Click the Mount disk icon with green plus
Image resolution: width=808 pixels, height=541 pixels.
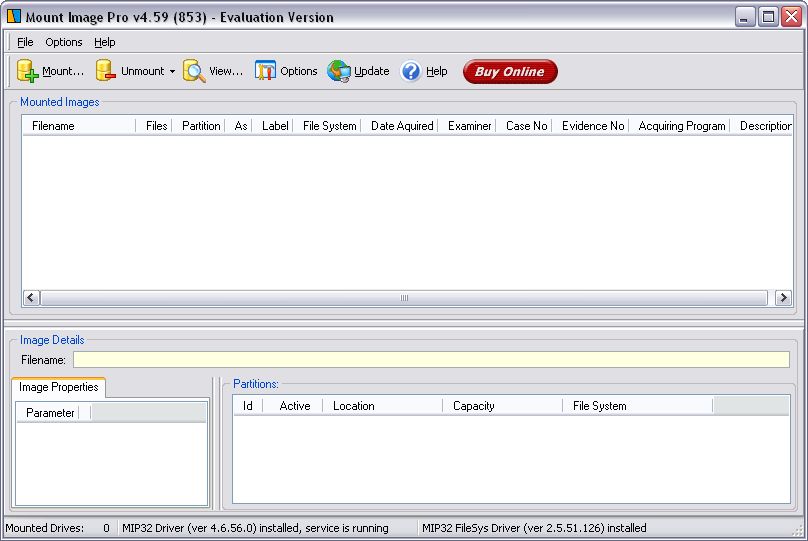pyautogui.click(x=27, y=71)
